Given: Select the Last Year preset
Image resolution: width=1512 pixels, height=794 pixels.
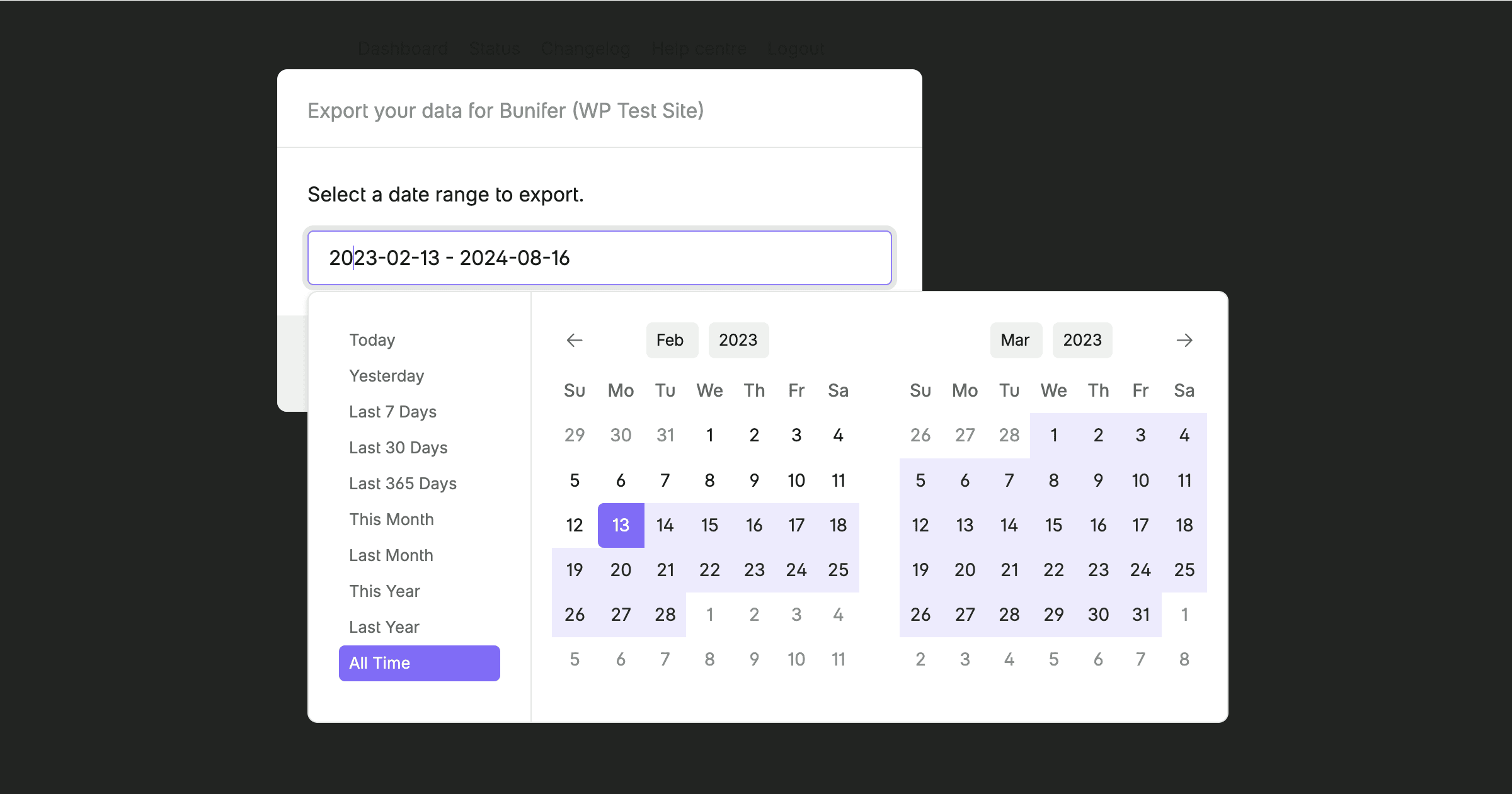Looking at the screenshot, I should tap(384, 627).
